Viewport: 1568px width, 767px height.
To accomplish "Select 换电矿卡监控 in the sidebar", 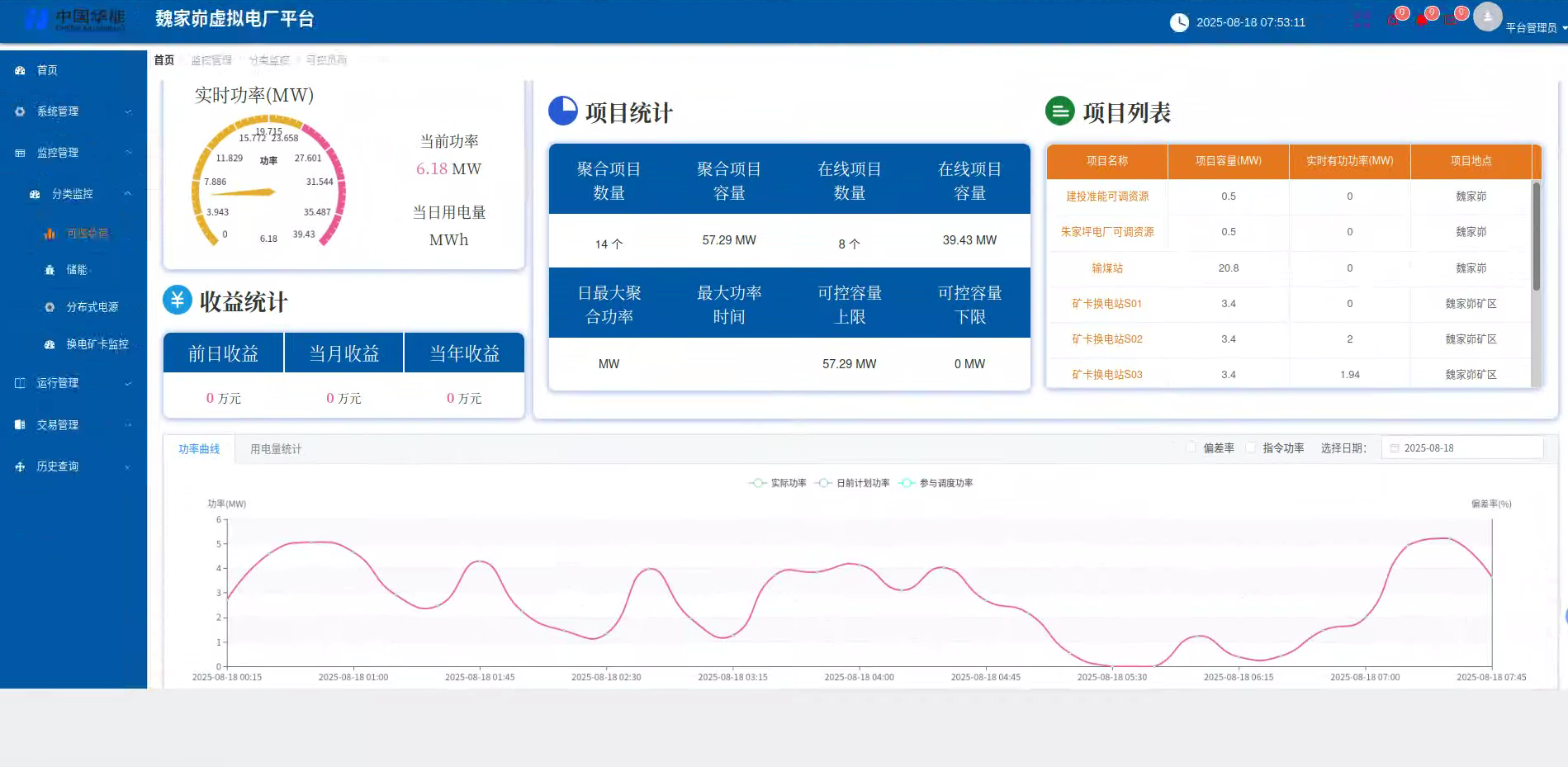I will tap(88, 343).
